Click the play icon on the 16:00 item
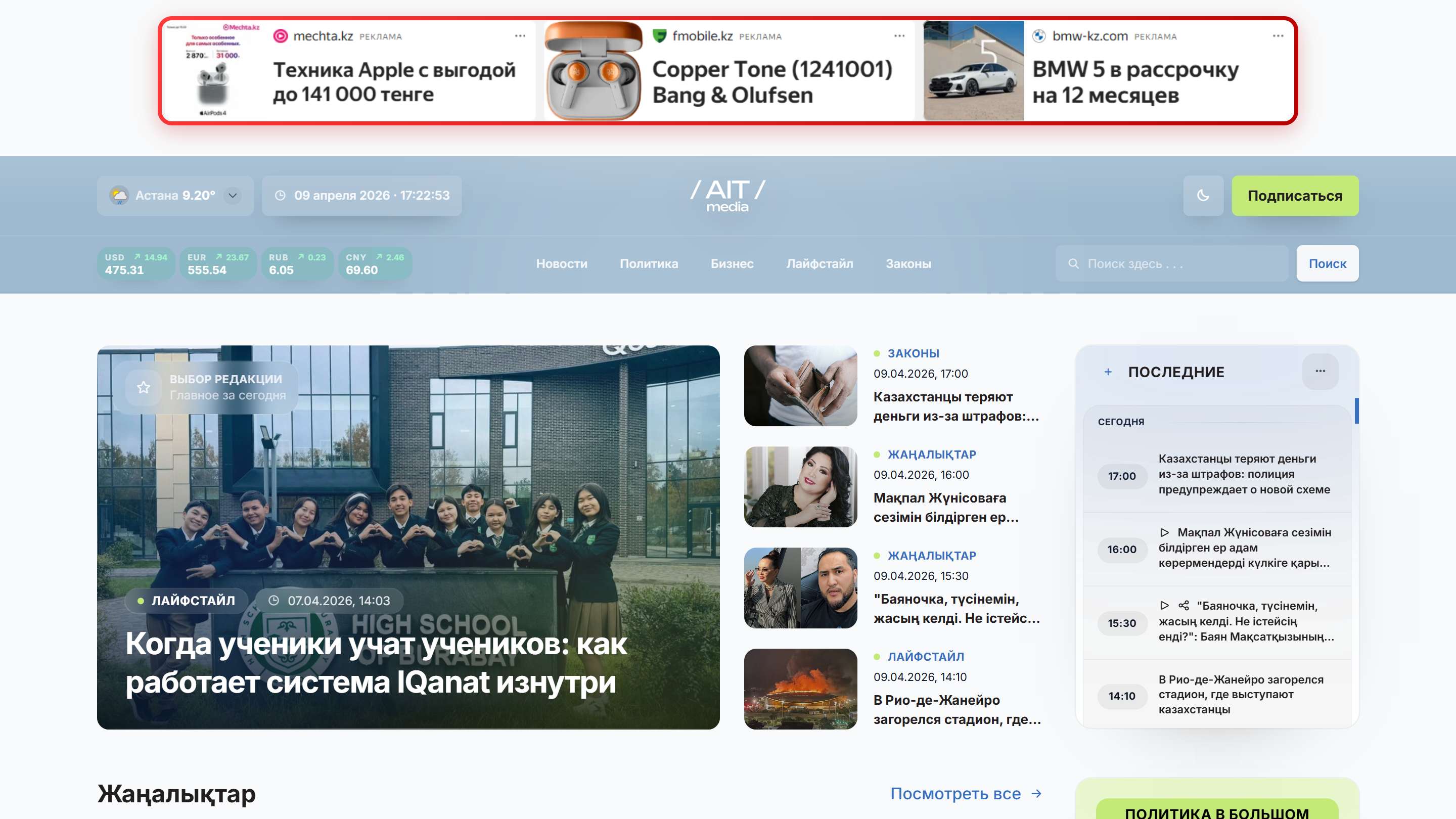1456x819 pixels. point(1164,532)
